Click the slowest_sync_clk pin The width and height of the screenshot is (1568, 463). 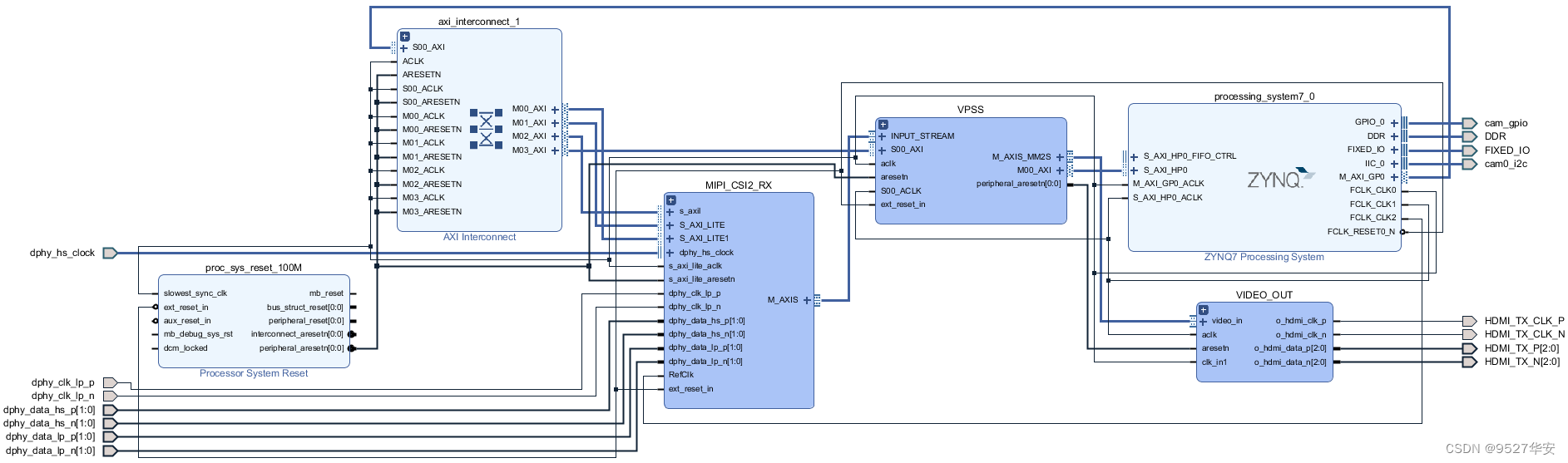(195, 293)
